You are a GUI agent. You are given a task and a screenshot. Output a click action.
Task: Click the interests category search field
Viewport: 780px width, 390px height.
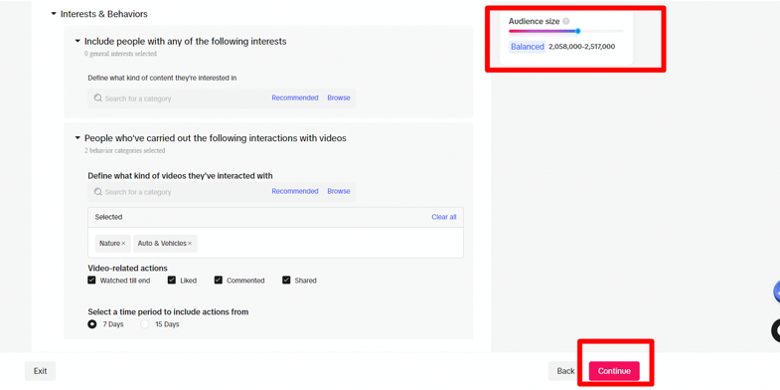222,98
